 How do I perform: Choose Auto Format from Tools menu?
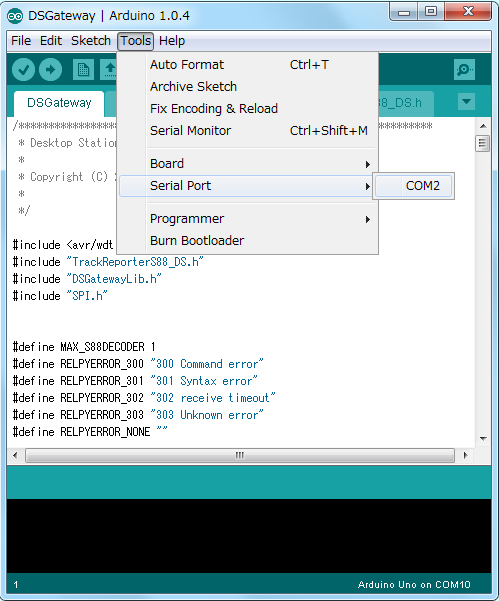[249, 65]
